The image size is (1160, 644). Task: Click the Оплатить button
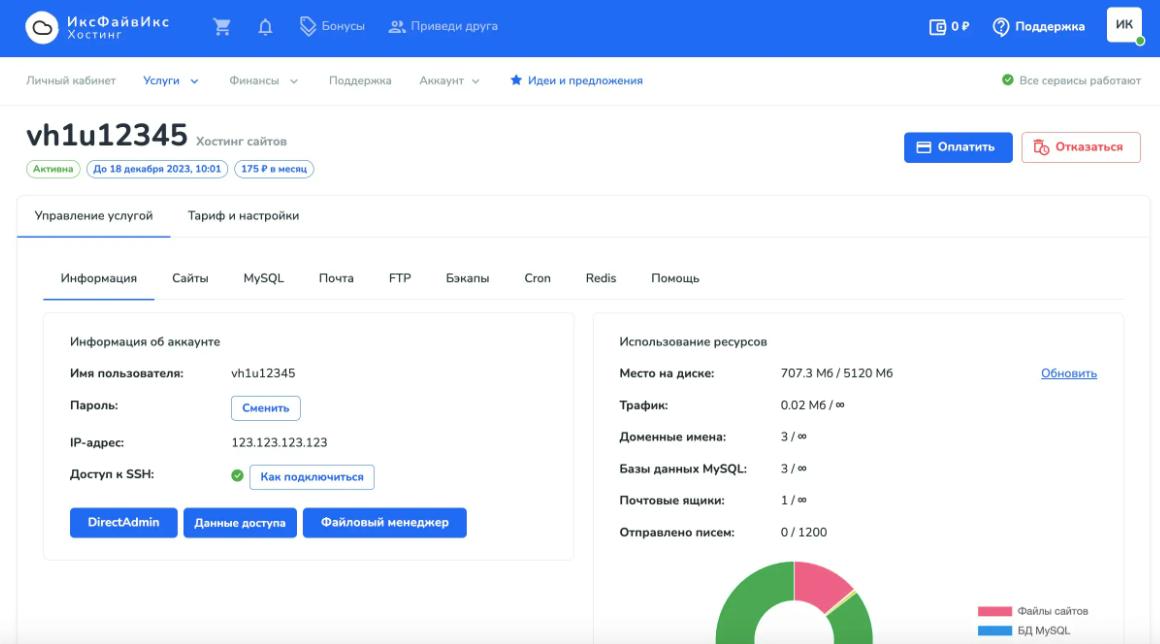(x=958, y=147)
